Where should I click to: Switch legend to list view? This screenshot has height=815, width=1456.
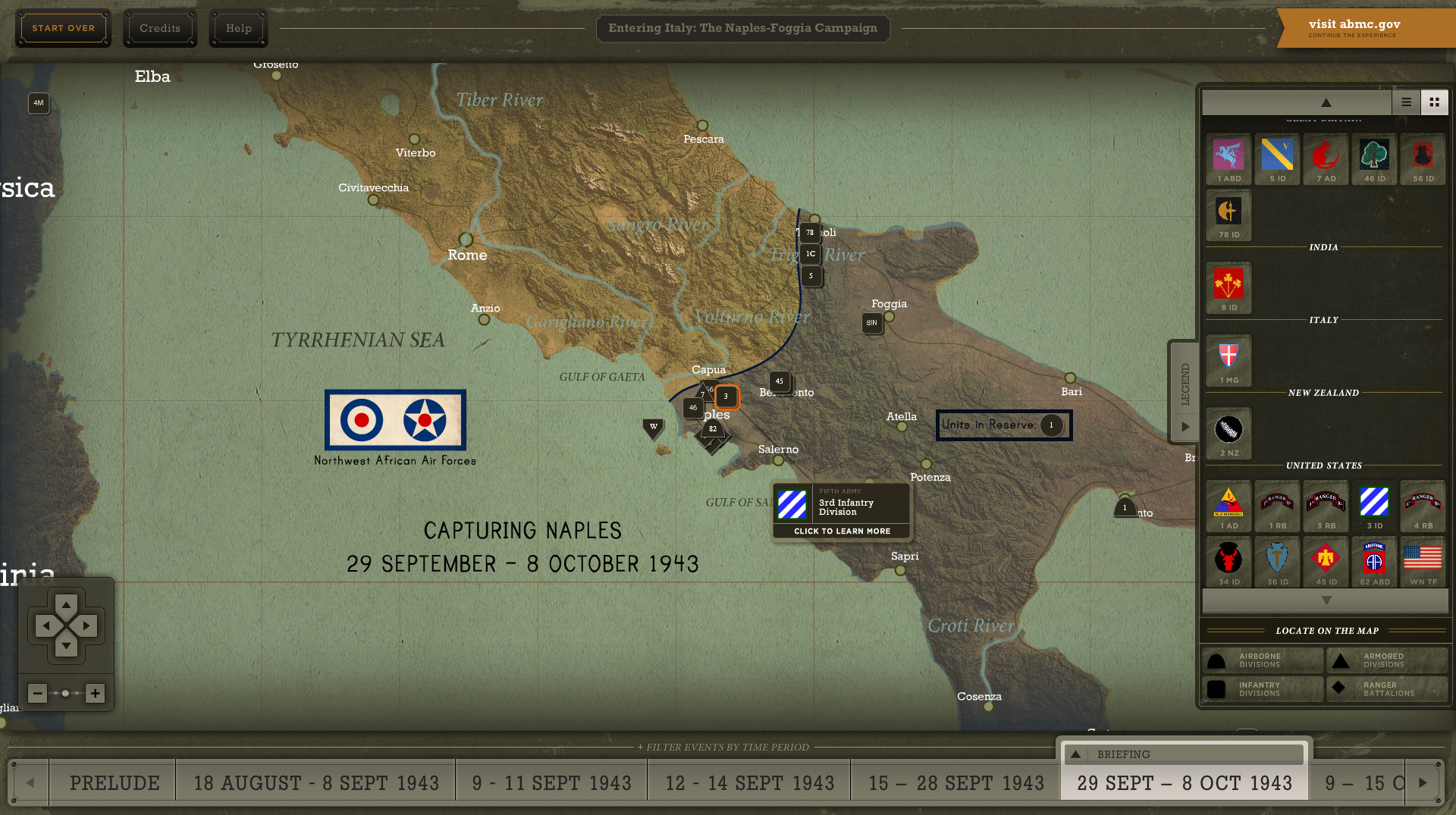tap(1406, 102)
